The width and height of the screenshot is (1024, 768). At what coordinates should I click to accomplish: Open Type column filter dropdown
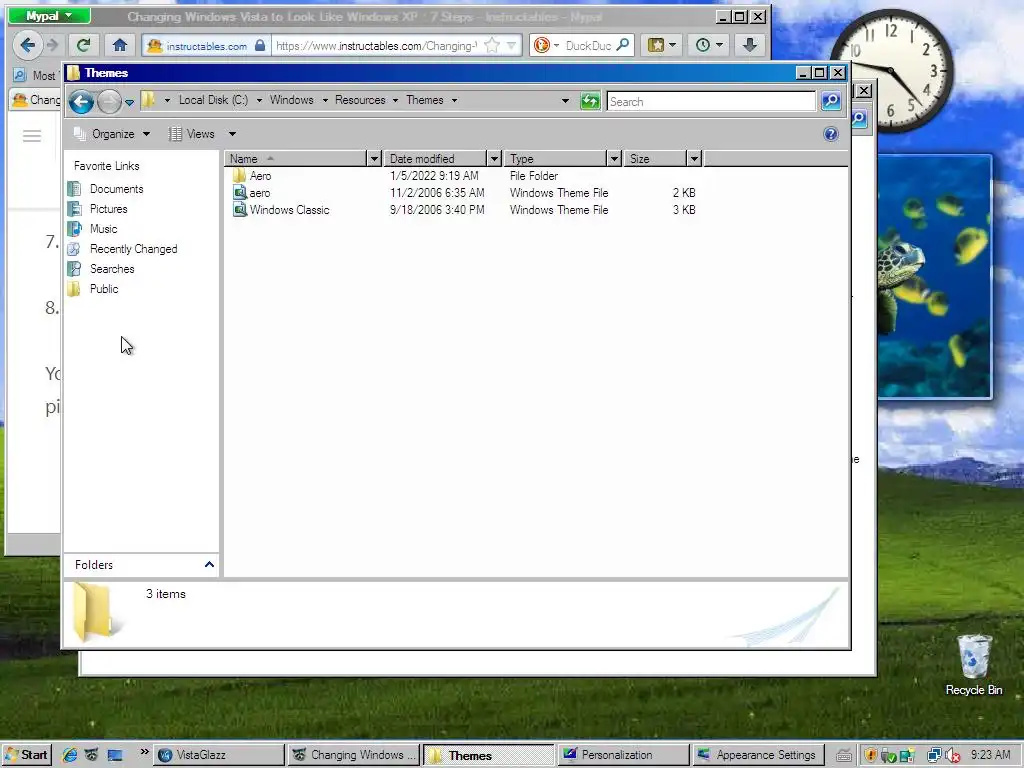[x=613, y=159]
